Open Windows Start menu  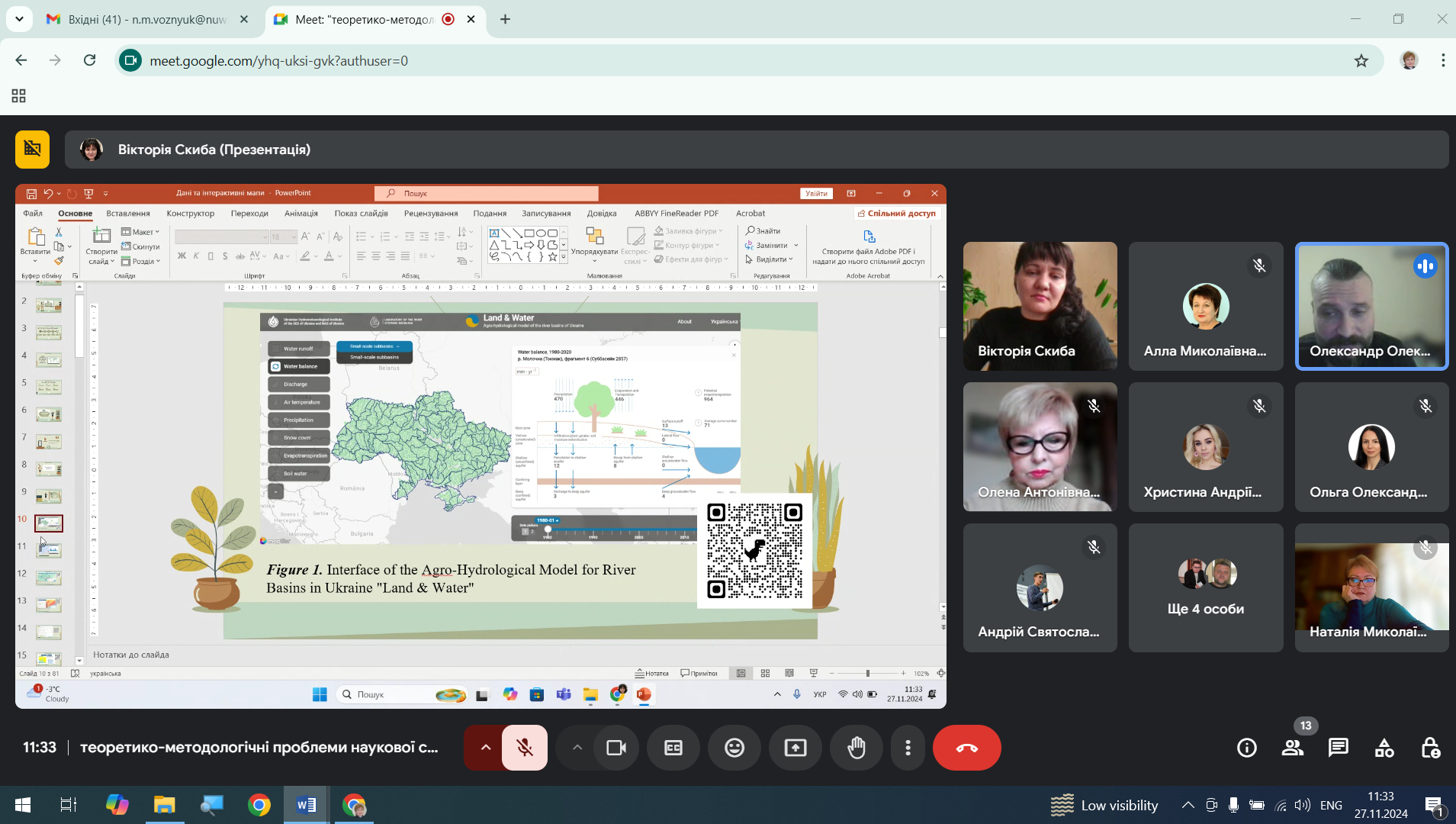pyautogui.click(x=22, y=805)
